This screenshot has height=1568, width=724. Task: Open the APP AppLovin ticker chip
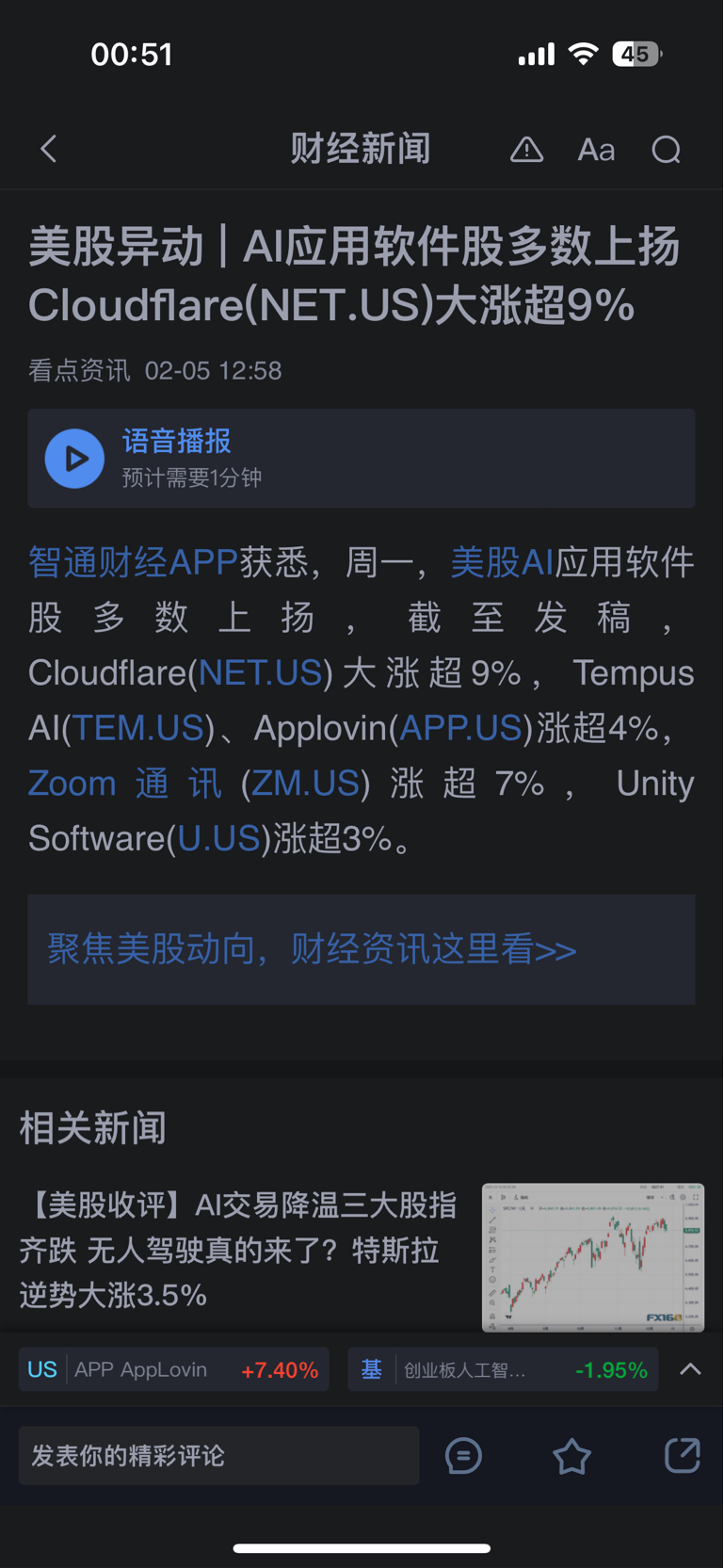coord(174,1369)
